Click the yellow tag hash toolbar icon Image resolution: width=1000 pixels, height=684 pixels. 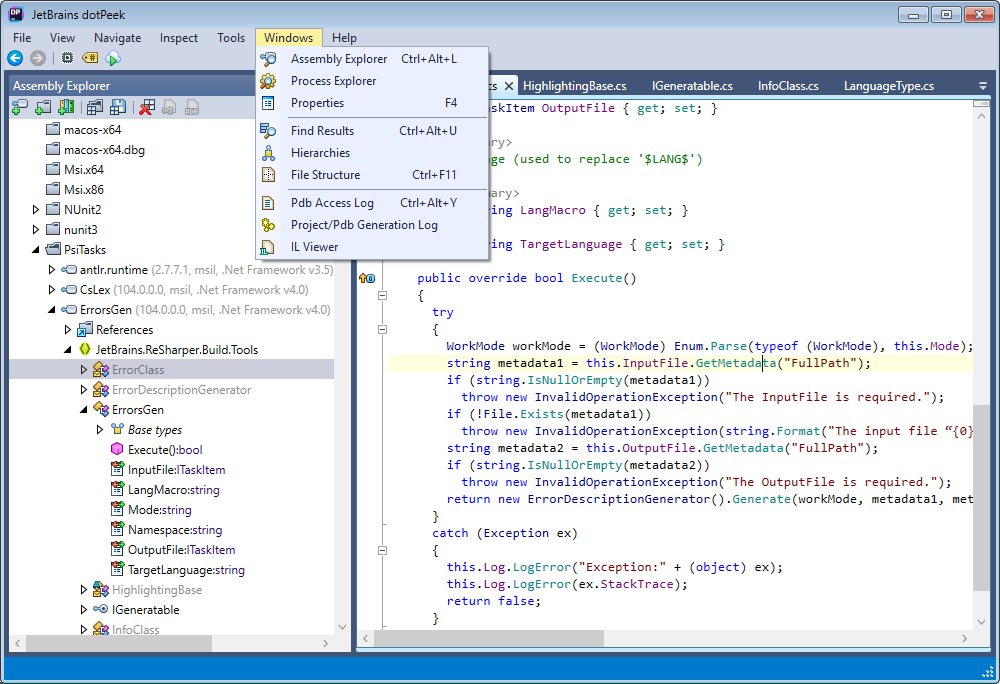pos(90,59)
